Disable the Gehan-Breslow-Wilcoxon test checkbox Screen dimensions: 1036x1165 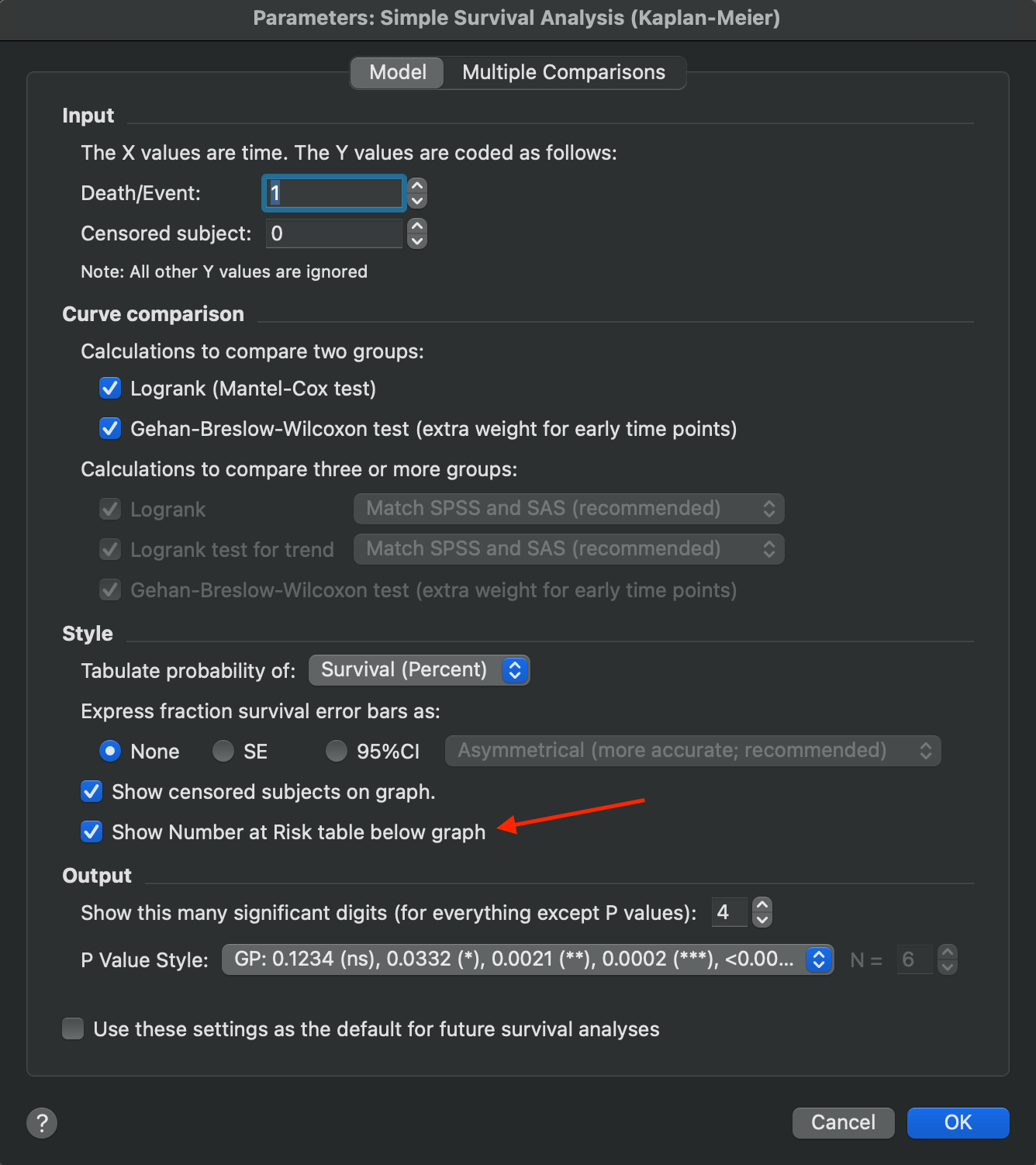(x=110, y=428)
